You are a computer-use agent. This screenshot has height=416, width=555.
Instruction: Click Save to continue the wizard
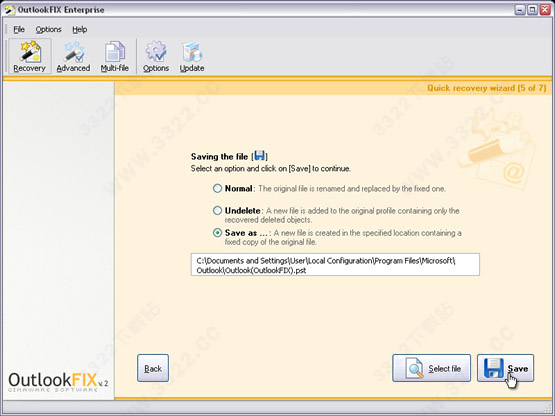[x=505, y=368]
